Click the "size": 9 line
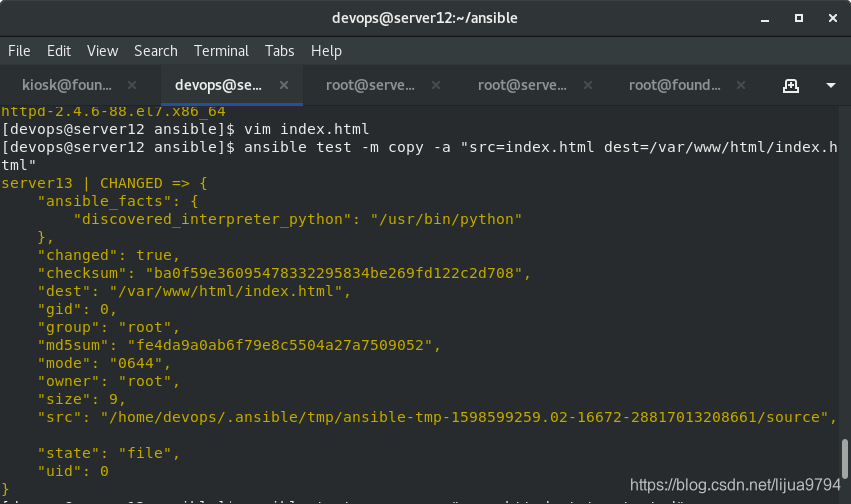Screen dimensions: 851x504 tap(81, 399)
